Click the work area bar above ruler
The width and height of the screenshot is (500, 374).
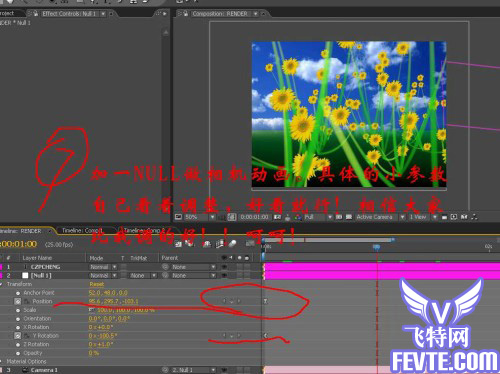click(328, 240)
